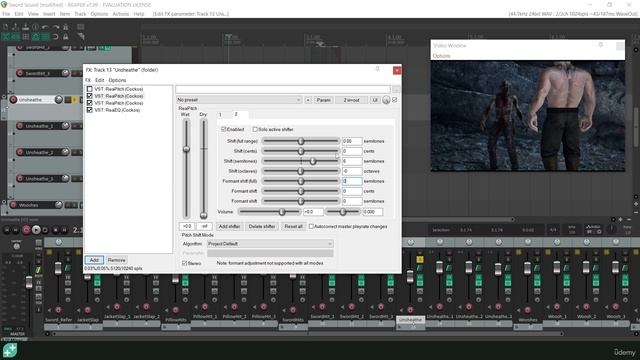This screenshot has width=640, height=360.
Task: Click the Undo toolbar icon
Action: [x=45, y=27]
